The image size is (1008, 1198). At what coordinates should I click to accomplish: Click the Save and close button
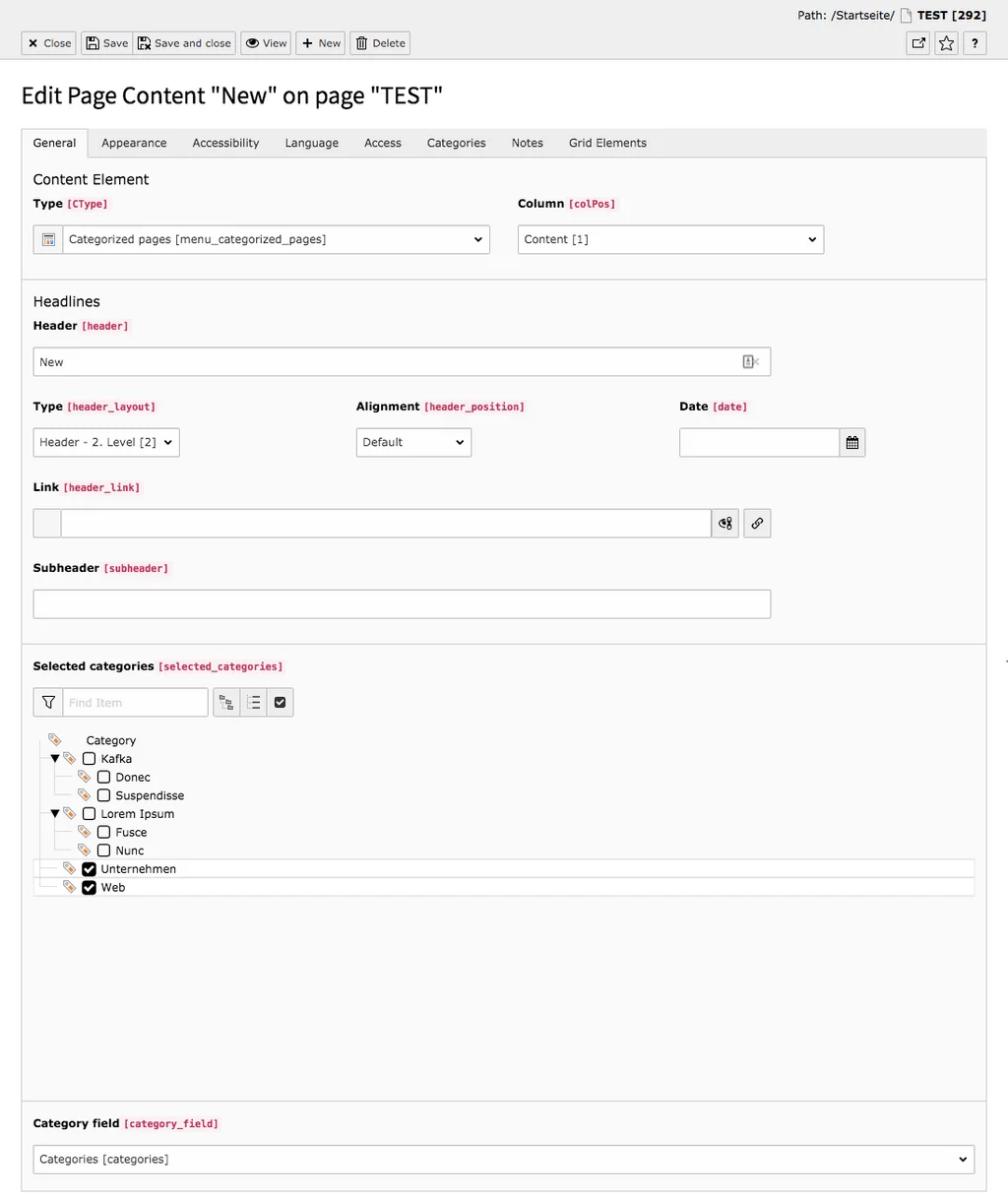(x=184, y=42)
